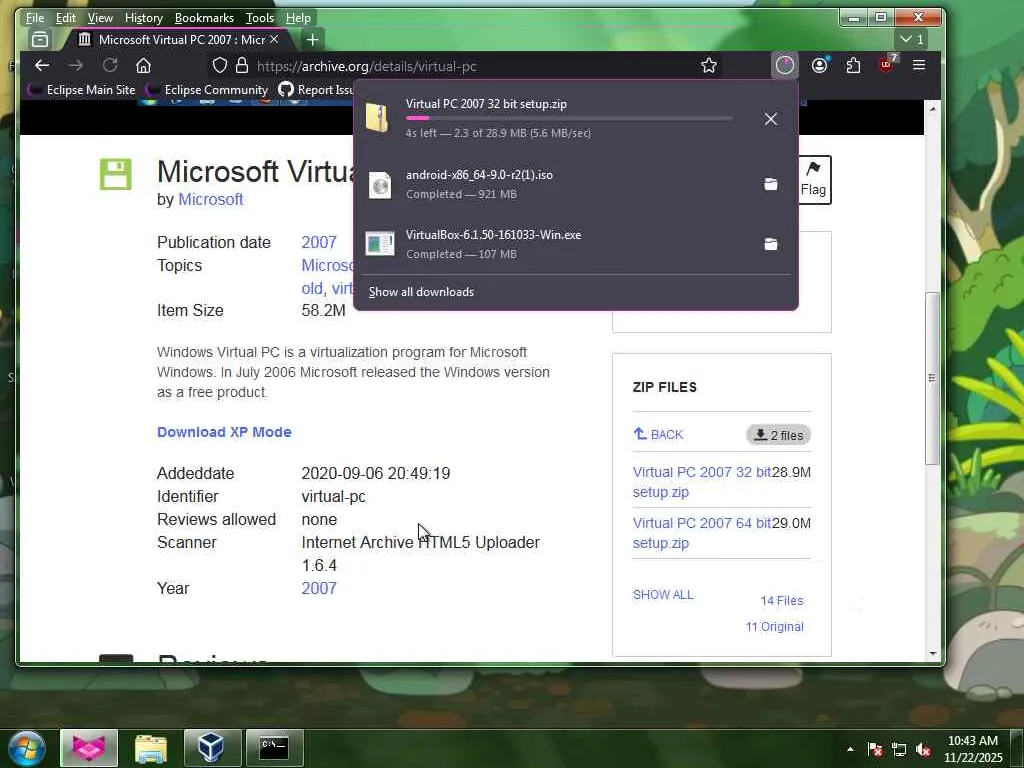Open the File menu
The image size is (1024, 768).
click(x=35, y=18)
